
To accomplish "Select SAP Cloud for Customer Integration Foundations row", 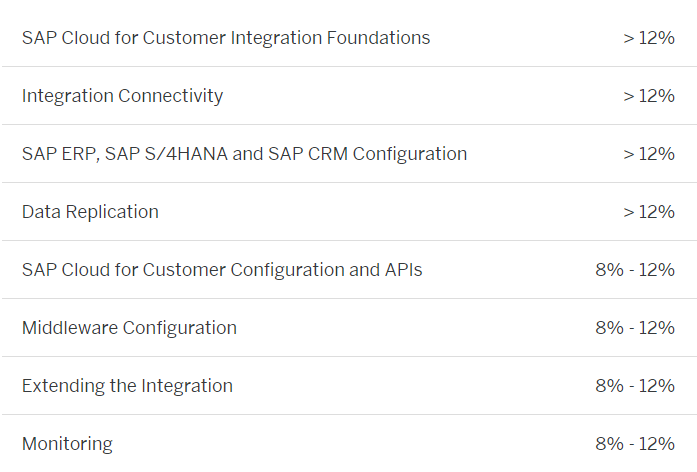I will pos(349,38).
